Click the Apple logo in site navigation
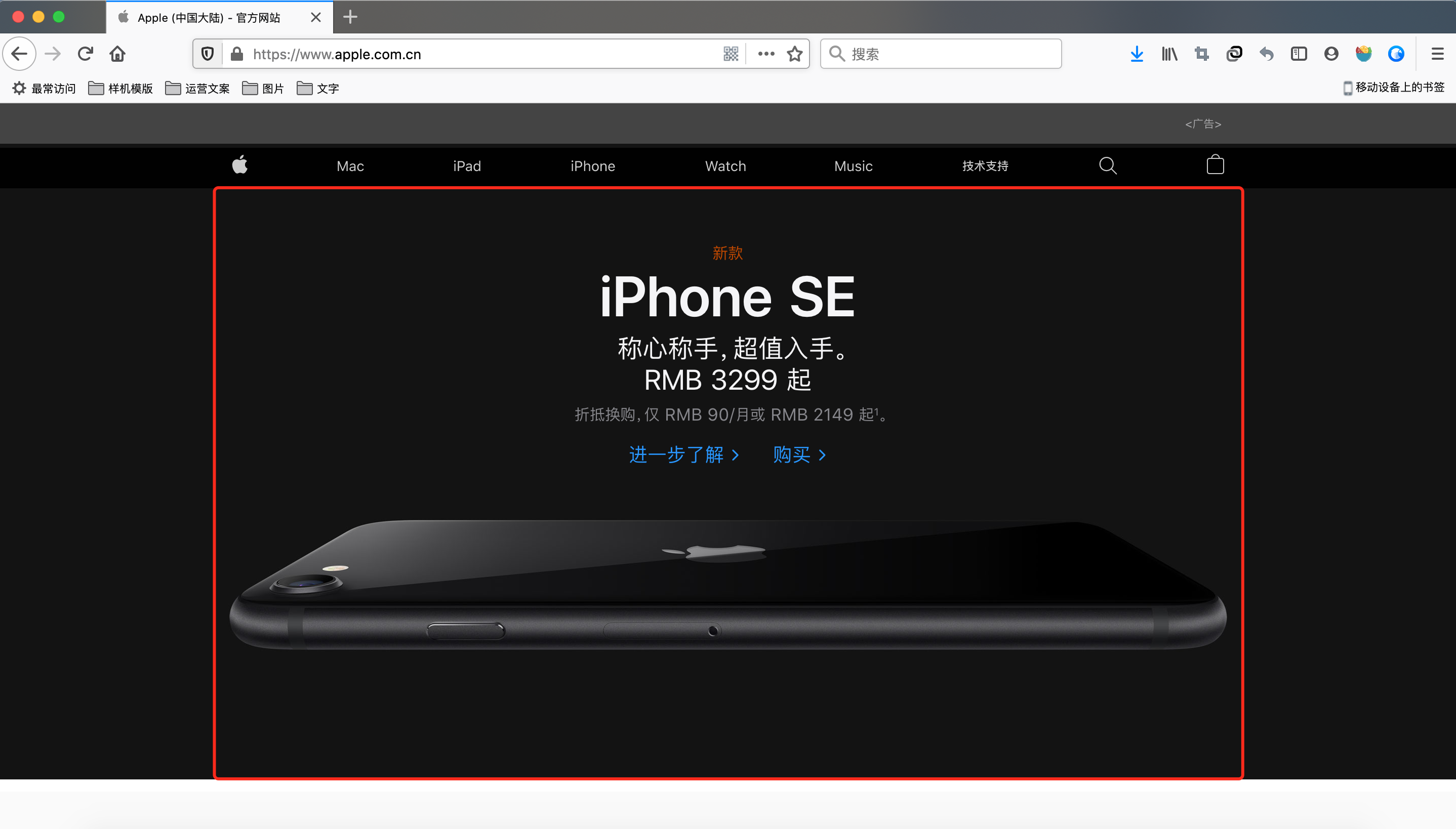 (240, 165)
